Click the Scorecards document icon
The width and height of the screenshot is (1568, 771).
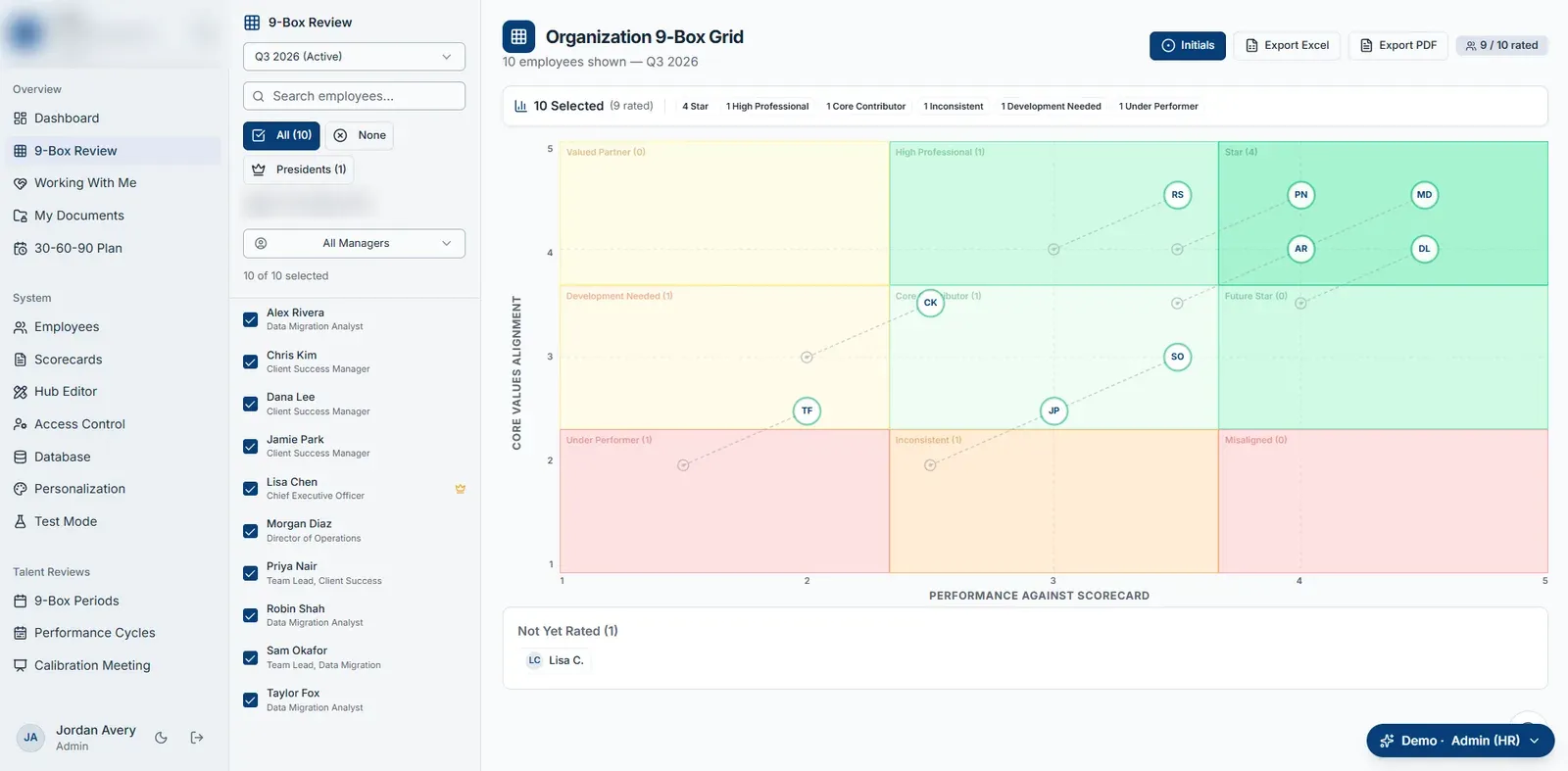[20, 360]
